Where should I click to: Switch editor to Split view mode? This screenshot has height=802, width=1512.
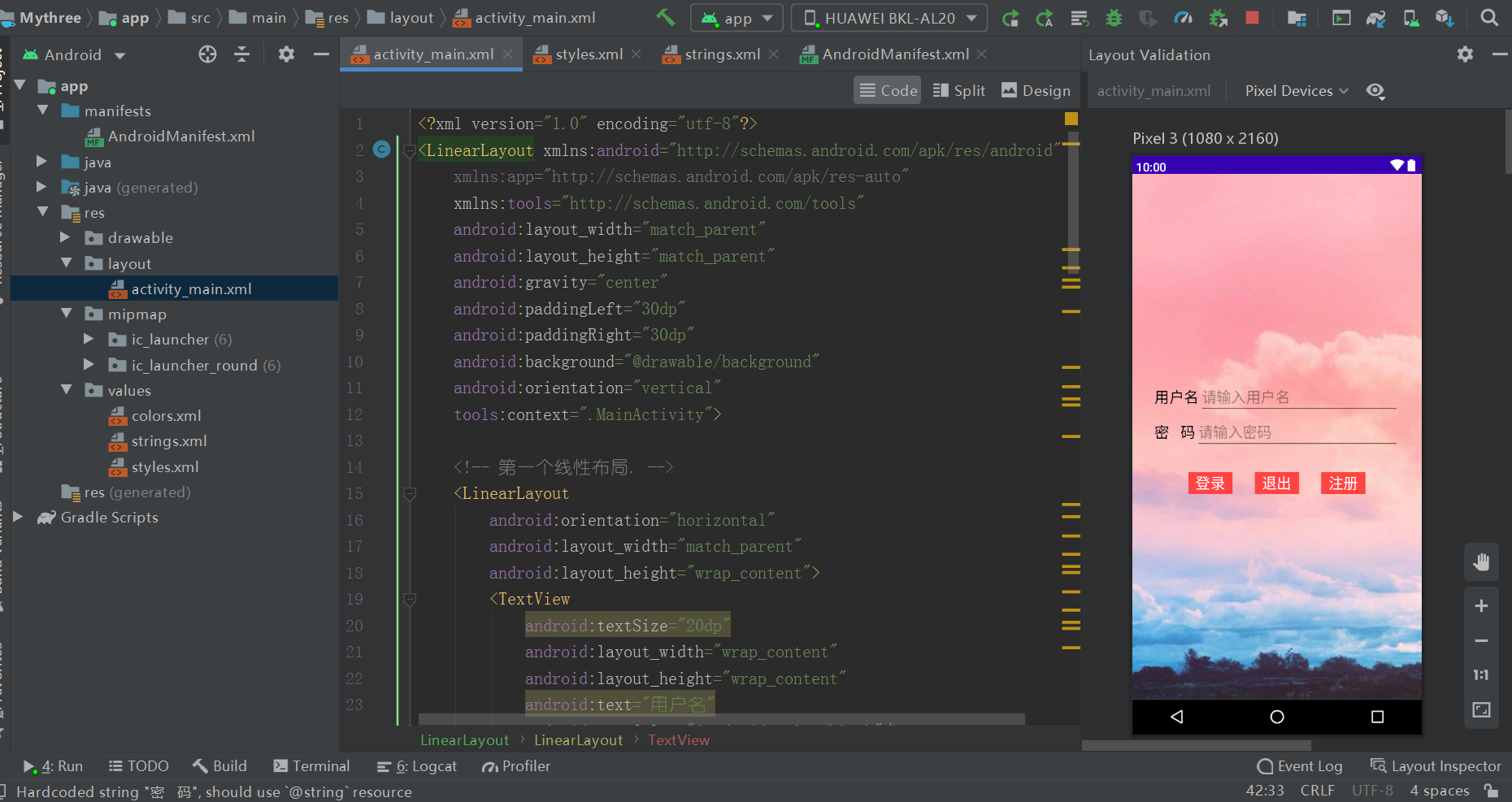[x=959, y=90]
